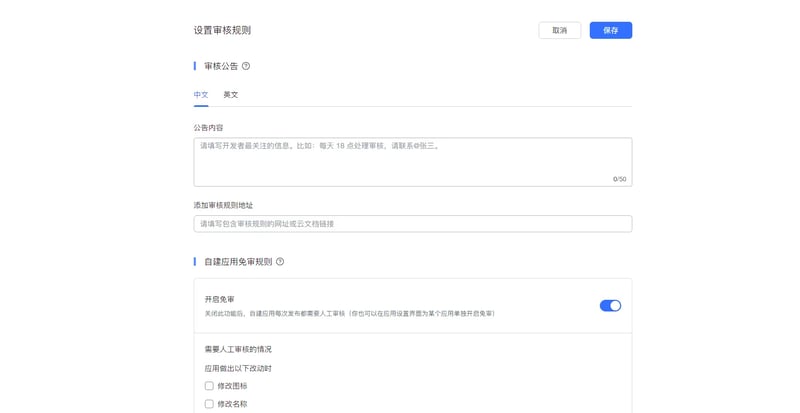Switch to the 中文 tab
This screenshot has height=413, width=800.
point(201,94)
